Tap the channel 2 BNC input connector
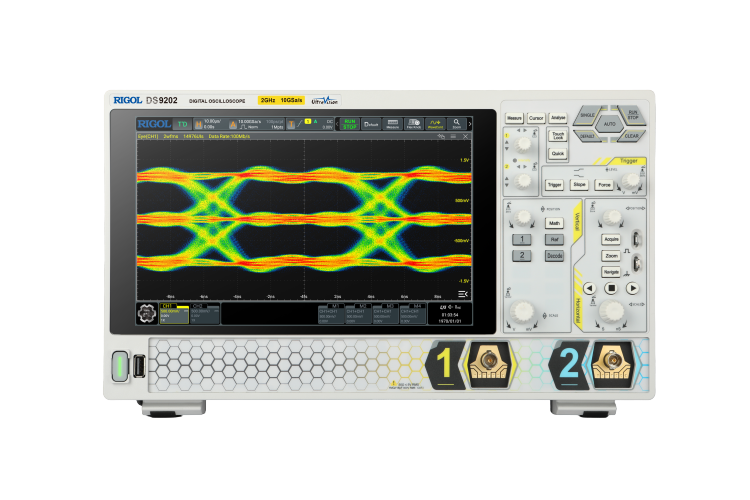The image size is (750, 500). pyautogui.click(x=612, y=360)
